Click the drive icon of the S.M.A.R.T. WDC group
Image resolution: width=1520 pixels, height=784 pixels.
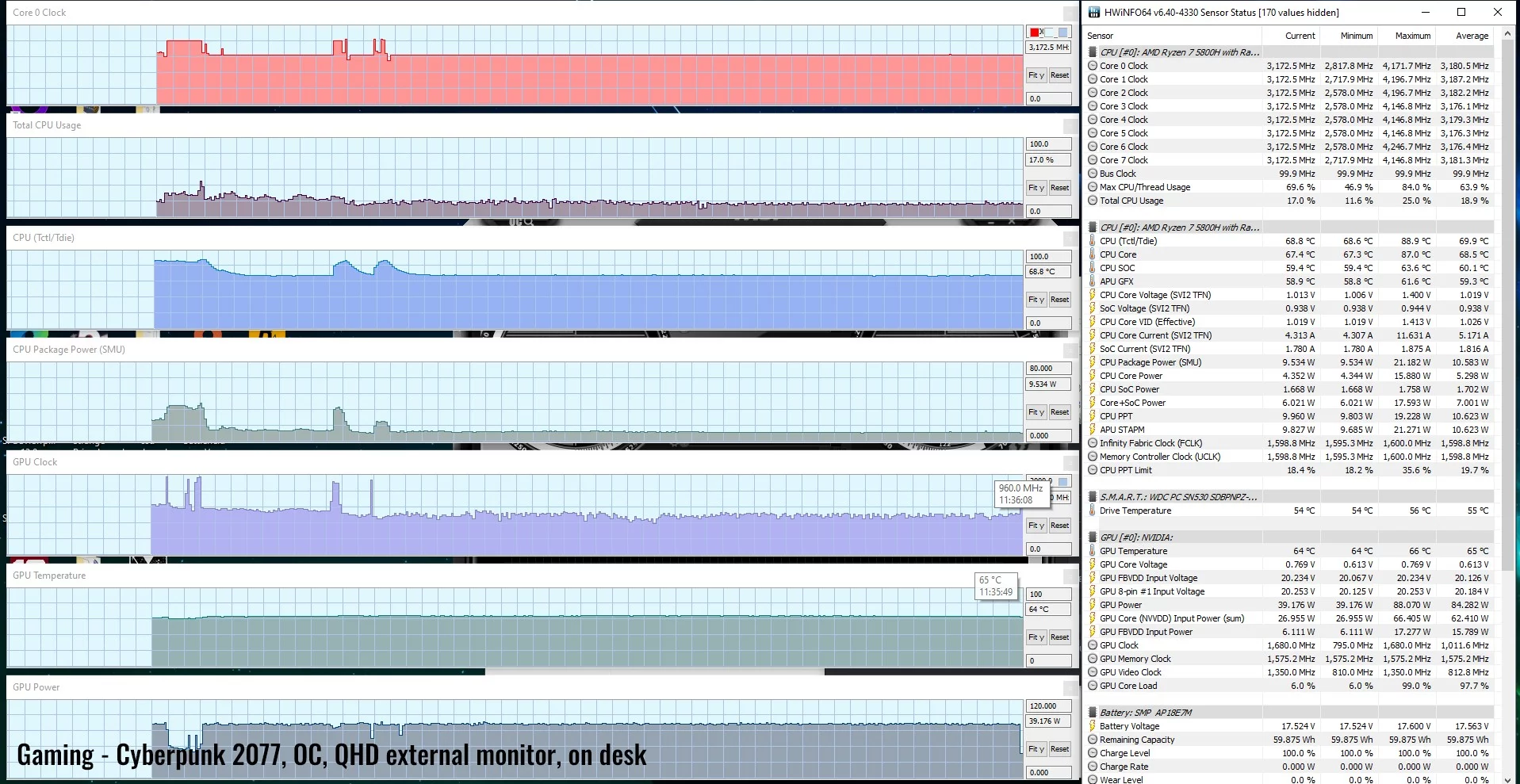(1093, 497)
